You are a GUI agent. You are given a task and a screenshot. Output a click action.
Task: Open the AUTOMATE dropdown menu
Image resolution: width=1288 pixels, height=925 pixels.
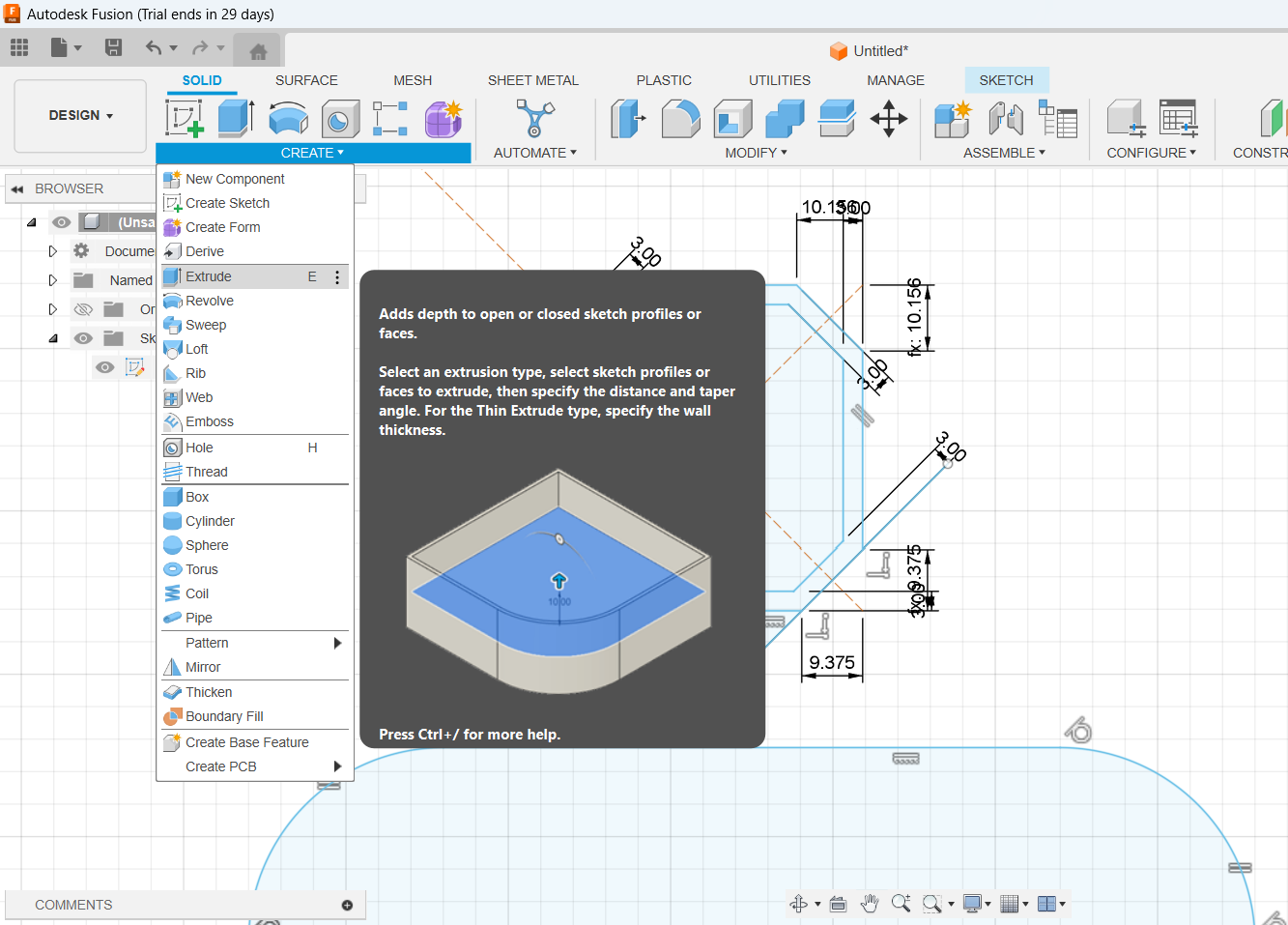[x=534, y=153]
